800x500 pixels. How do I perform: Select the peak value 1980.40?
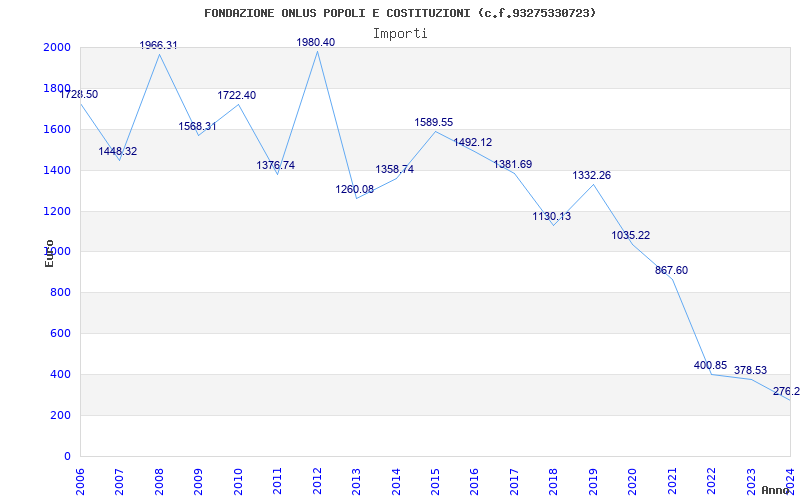pyautogui.click(x=316, y=42)
